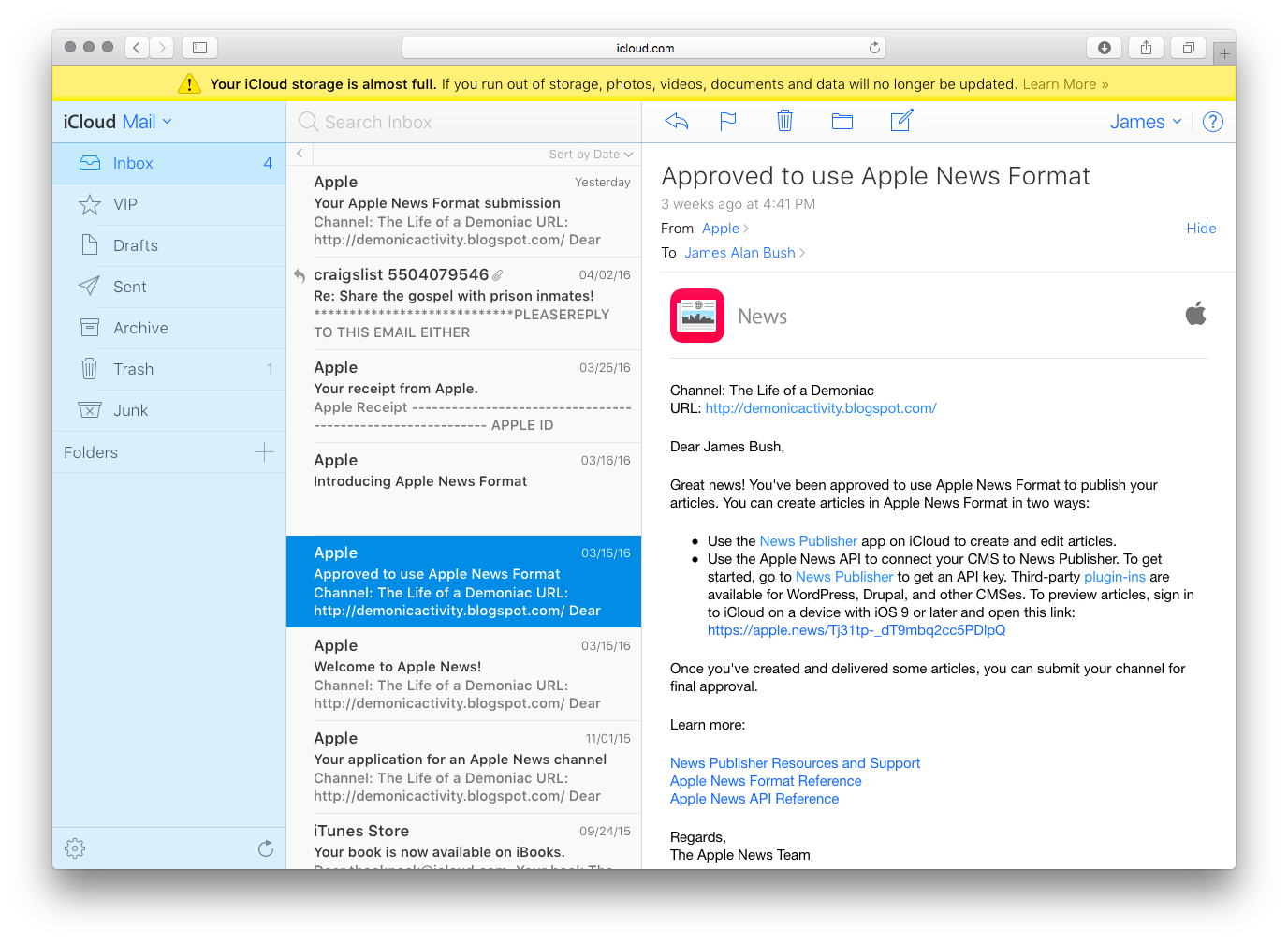
Task: Open the James account menu
Action: point(1146,122)
